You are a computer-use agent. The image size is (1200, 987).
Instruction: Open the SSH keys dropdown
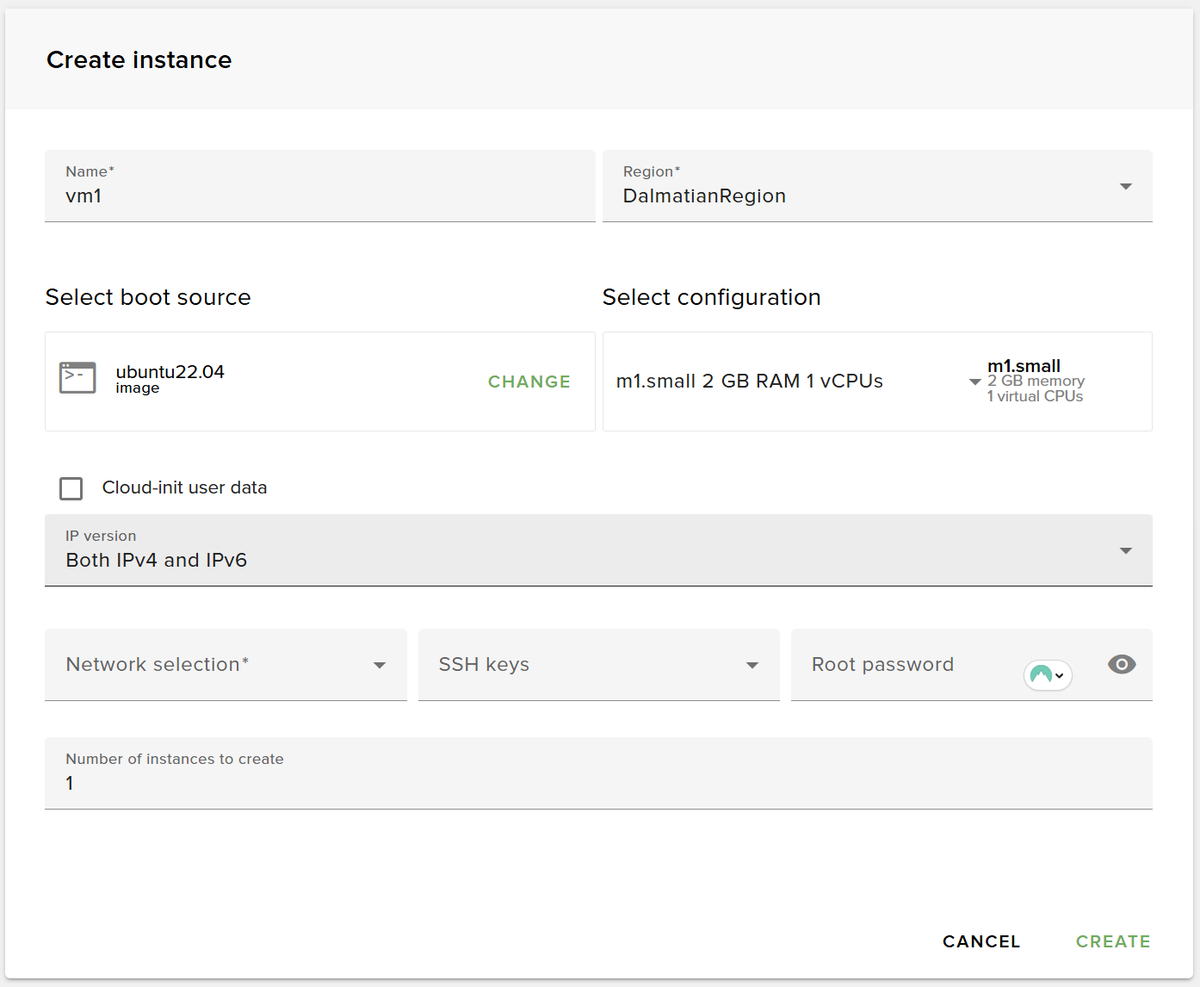(599, 665)
